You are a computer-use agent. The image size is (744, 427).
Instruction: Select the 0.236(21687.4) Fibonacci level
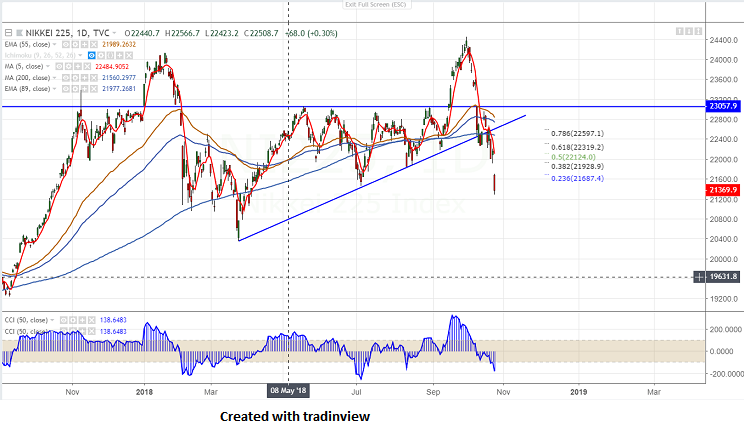coord(577,178)
